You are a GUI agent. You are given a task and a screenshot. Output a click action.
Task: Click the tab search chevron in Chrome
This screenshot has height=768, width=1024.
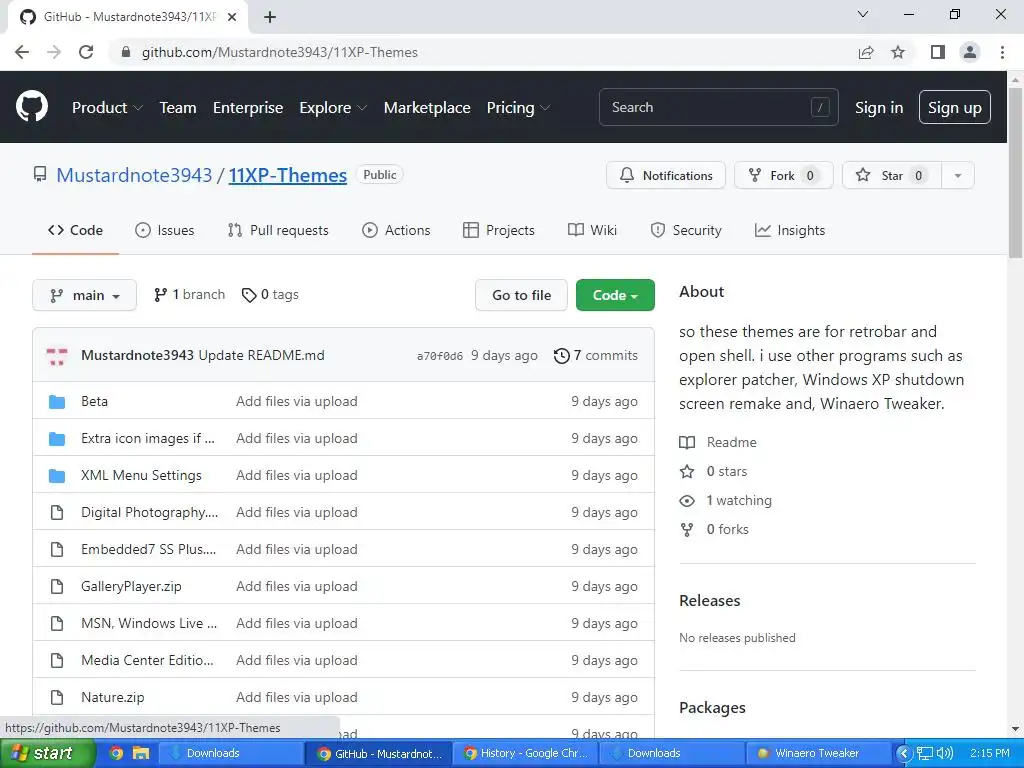863,14
